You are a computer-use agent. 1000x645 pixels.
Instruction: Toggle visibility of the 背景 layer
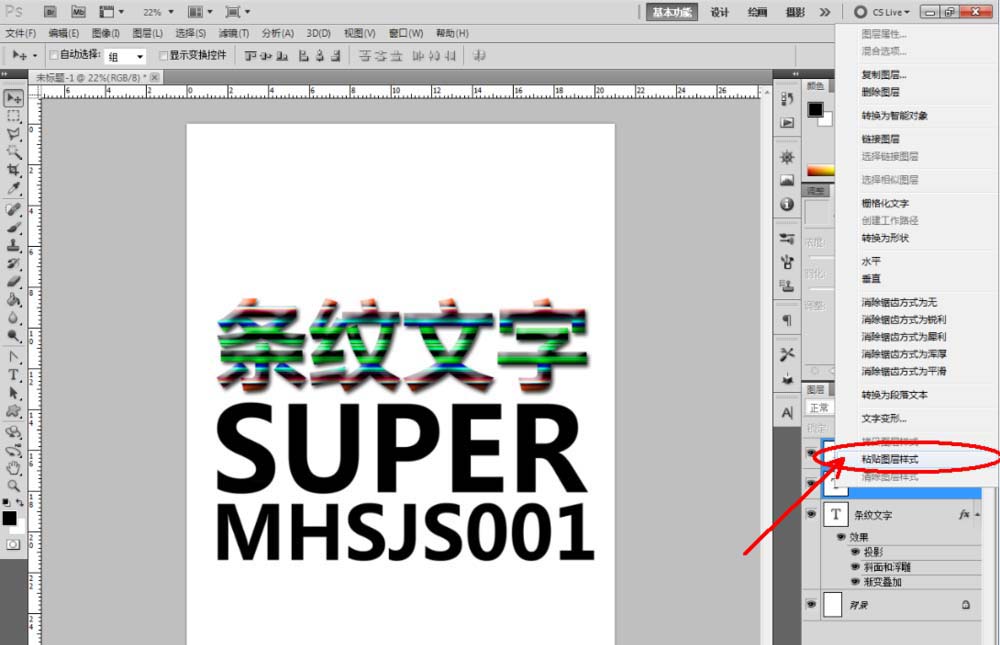point(811,605)
